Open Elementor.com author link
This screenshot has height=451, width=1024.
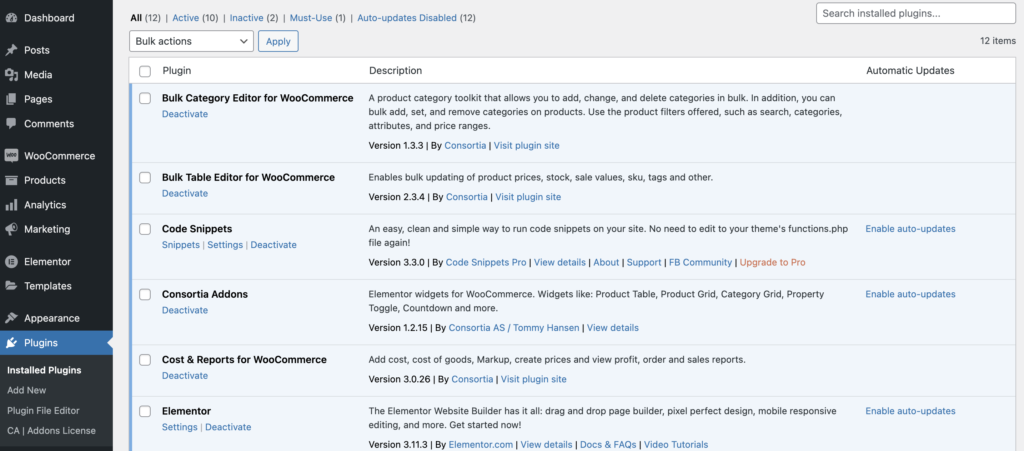point(481,444)
